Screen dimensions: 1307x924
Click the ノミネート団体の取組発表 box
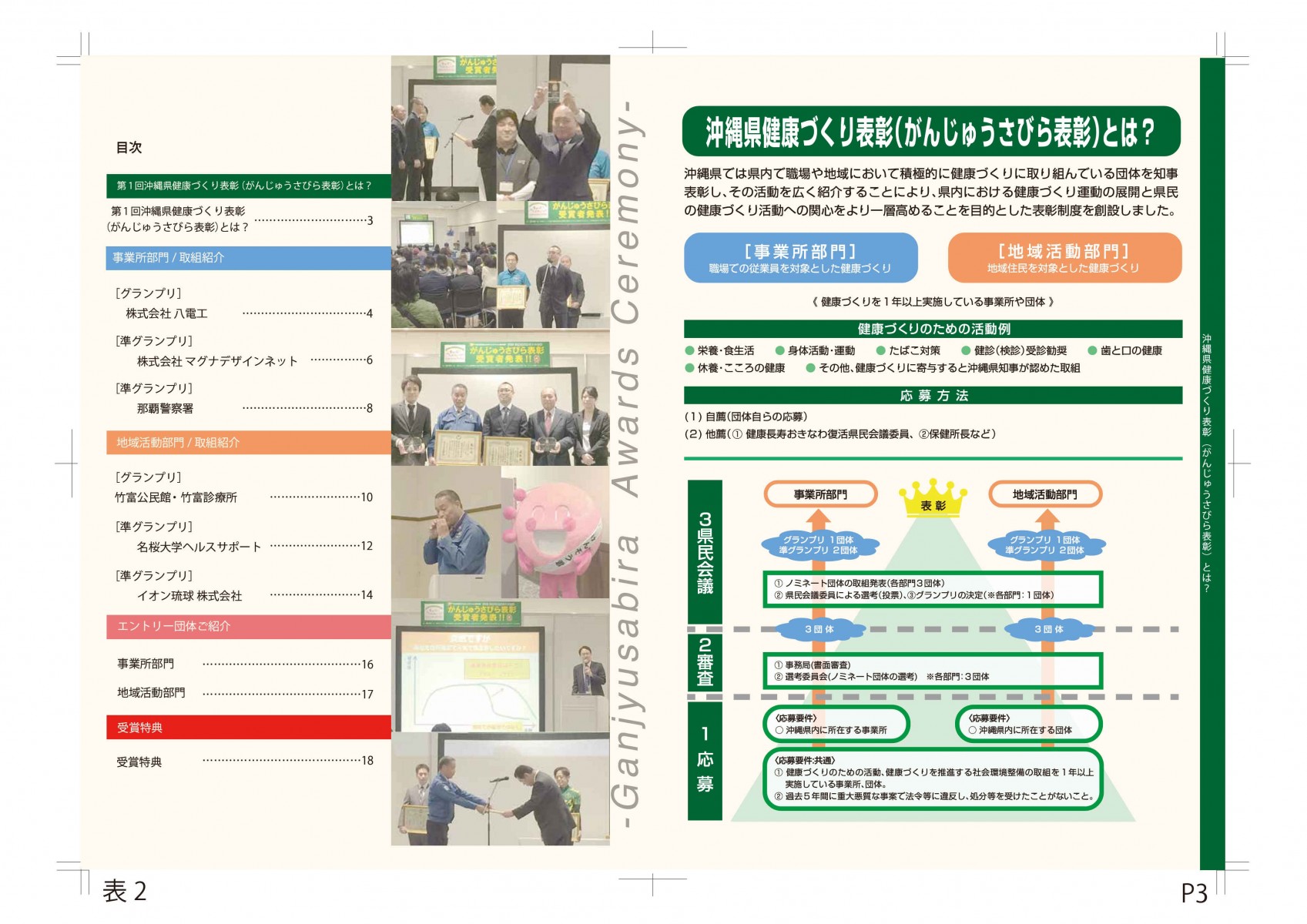tap(933, 589)
